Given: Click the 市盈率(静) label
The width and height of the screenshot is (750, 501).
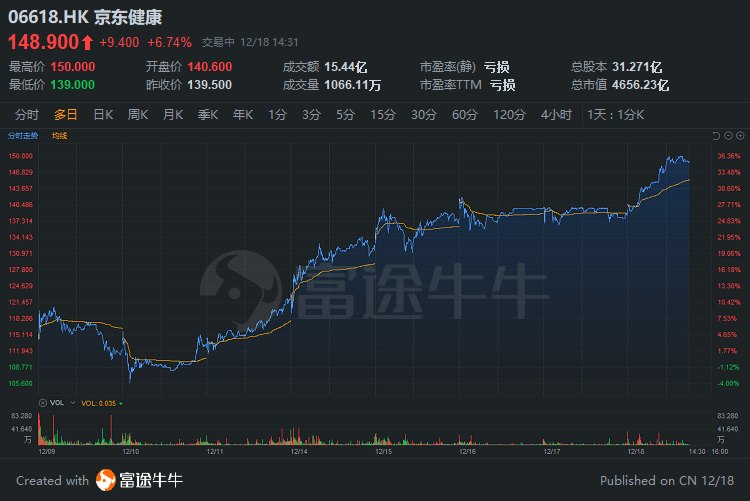Looking at the screenshot, I should point(447,67).
